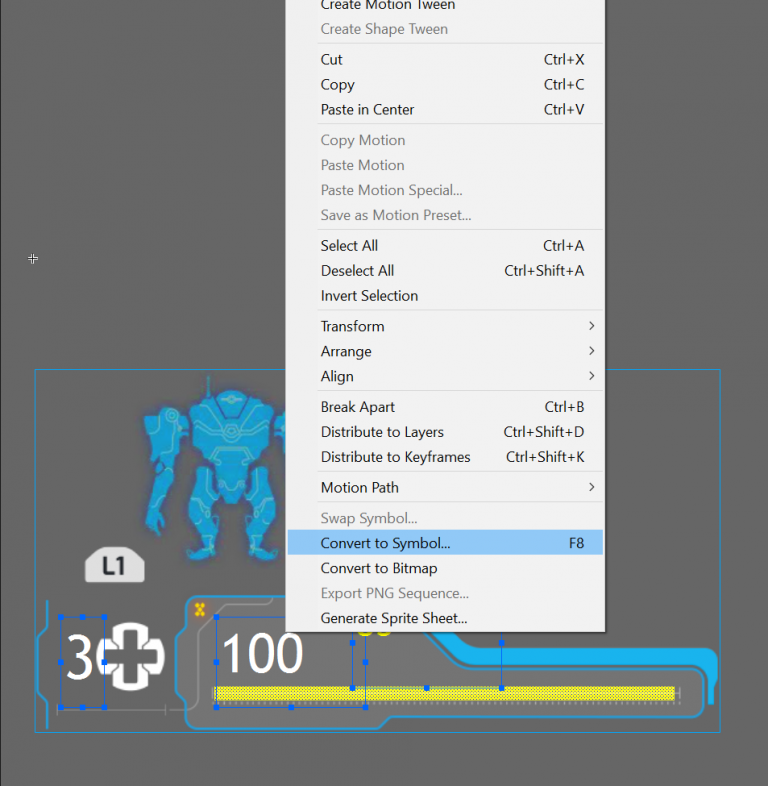Viewport: 768px width, 786px height.
Task: Click the small yellow X icon
Action: pyautogui.click(x=199, y=609)
